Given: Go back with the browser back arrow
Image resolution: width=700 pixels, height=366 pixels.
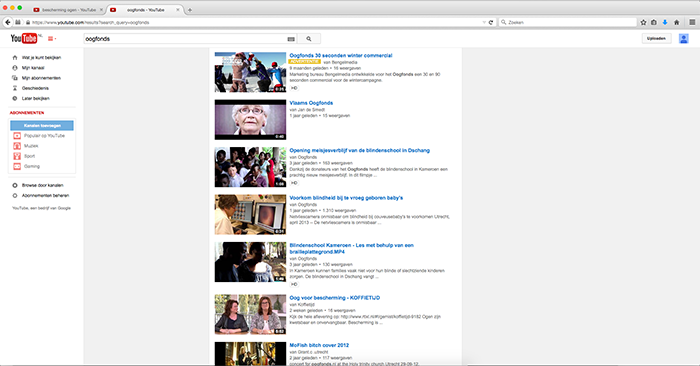Looking at the screenshot, I should pos(8,22).
